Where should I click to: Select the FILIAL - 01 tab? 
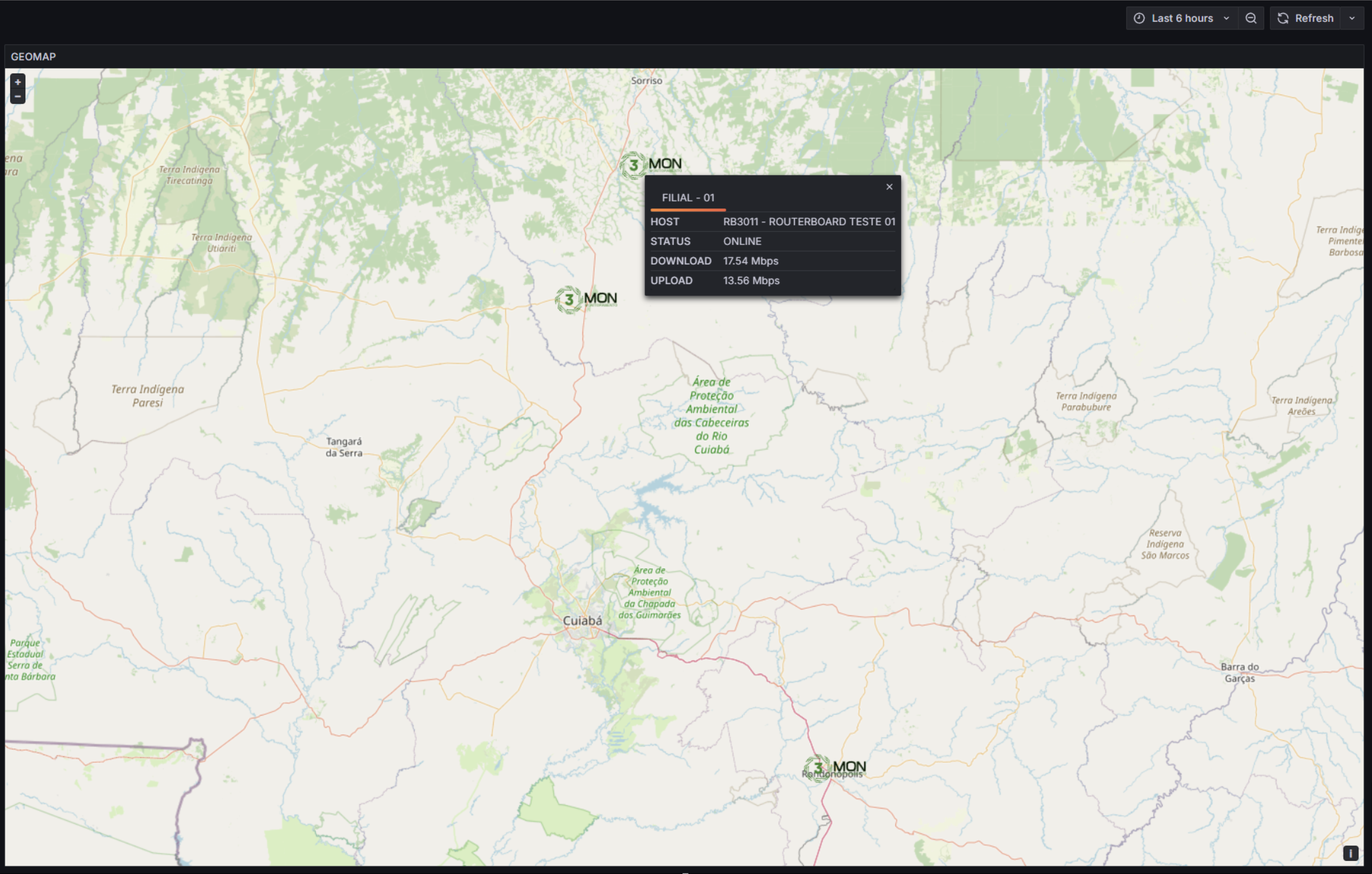pyautogui.click(x=688, y=198)
